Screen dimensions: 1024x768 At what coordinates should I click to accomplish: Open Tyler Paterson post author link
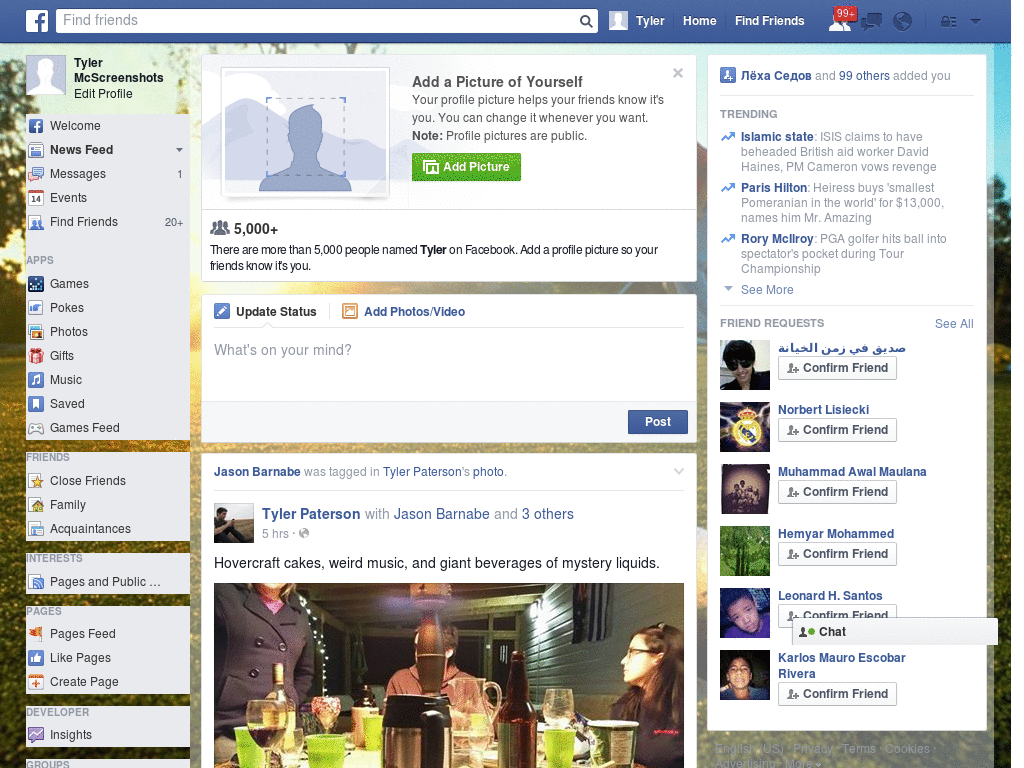[x=311, y=514]
